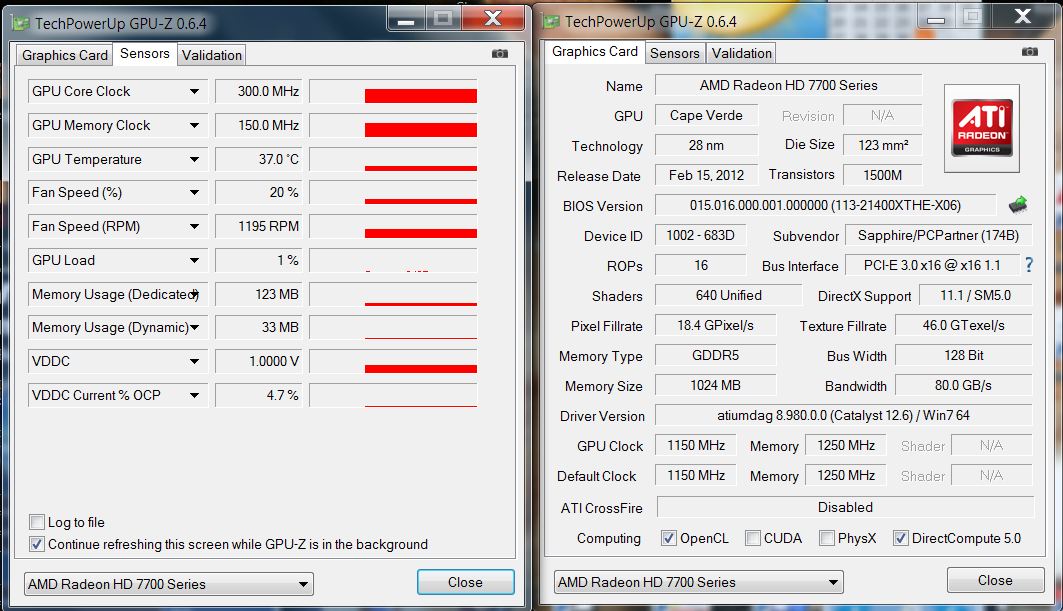
Task: Click the Bus Interface value PCI-E 3.0 x16
Action: pos(932,265)
